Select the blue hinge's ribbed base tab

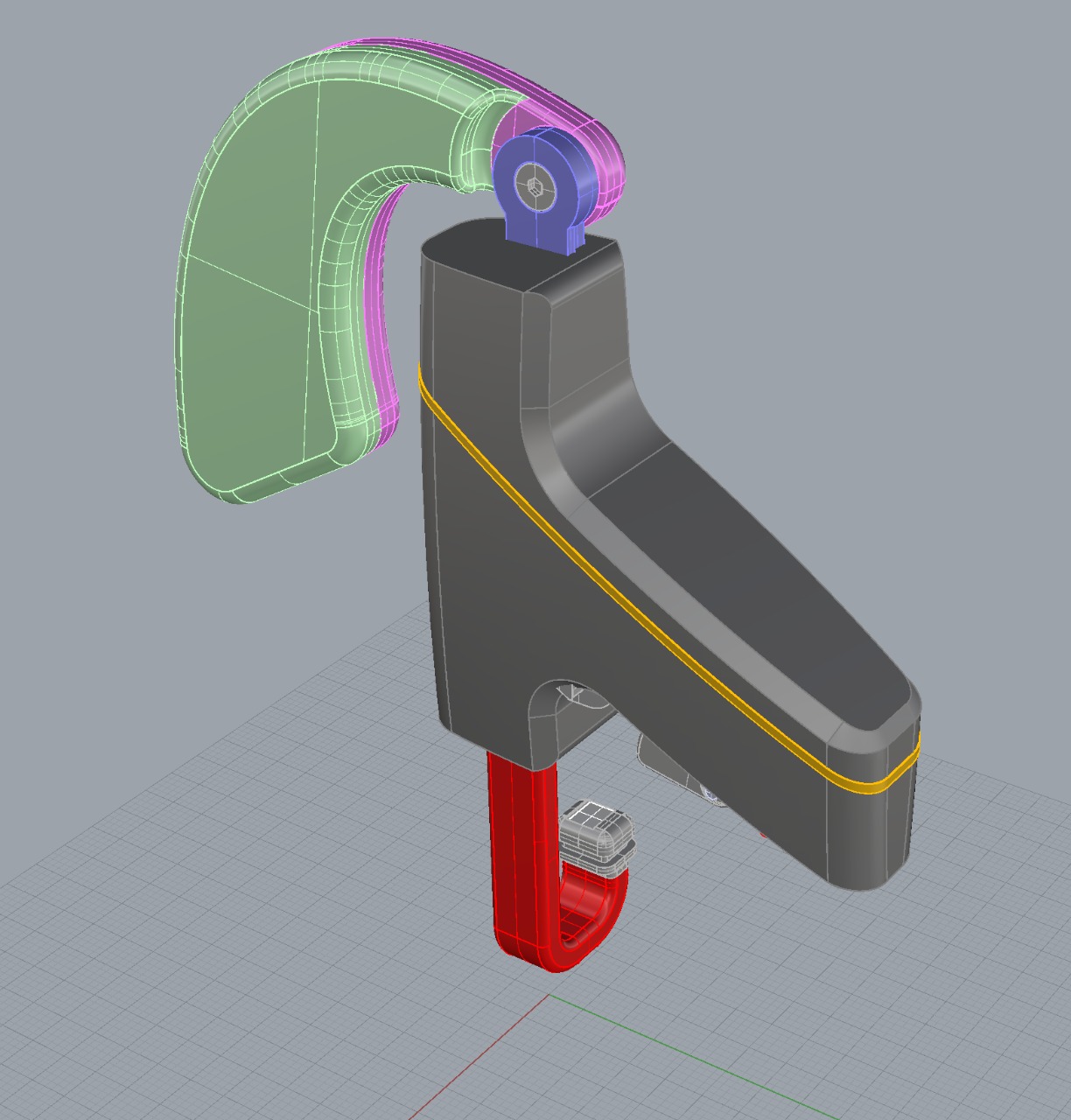click(x=573, y=238)
